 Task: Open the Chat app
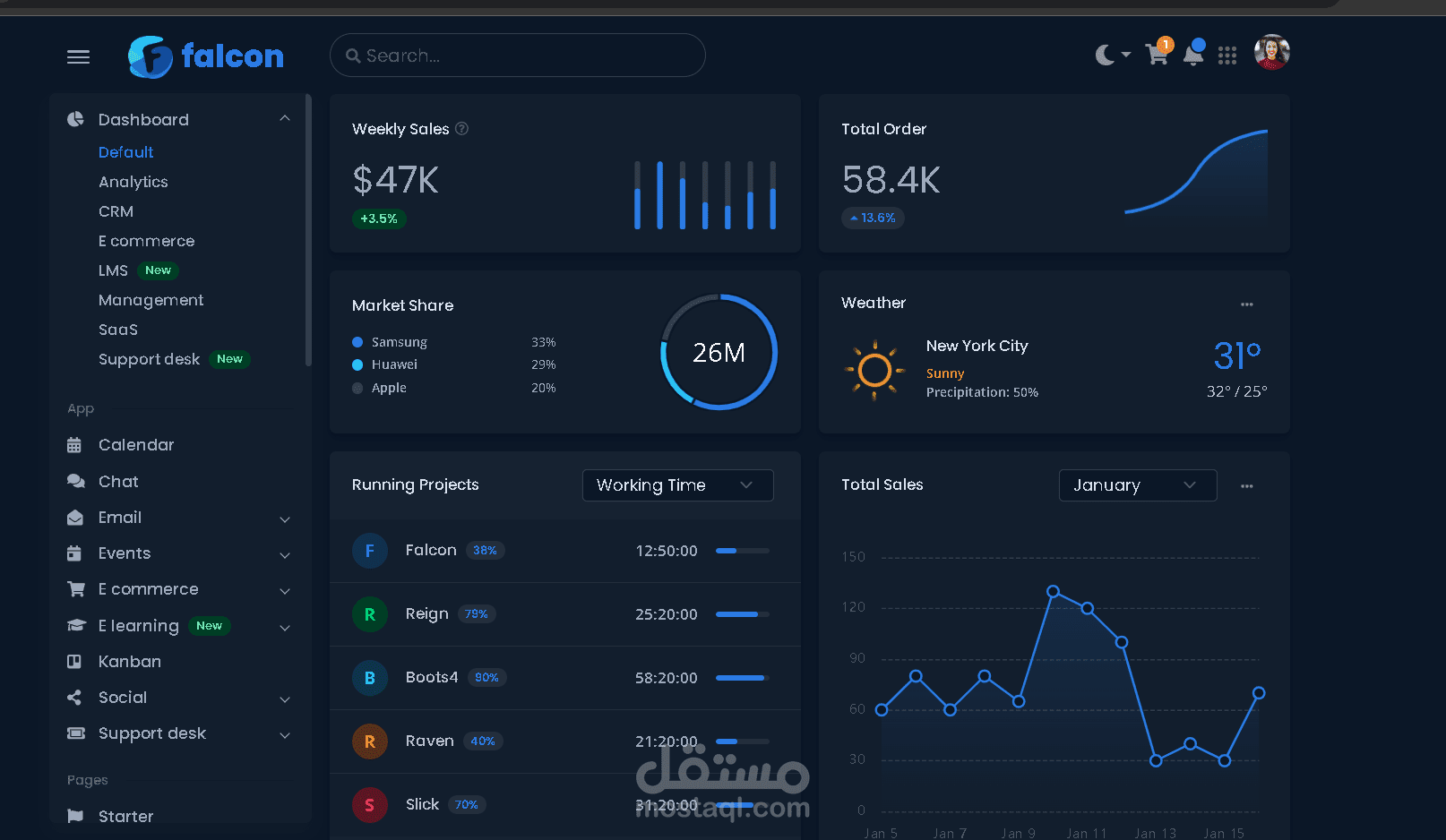(x=118, y=481)
